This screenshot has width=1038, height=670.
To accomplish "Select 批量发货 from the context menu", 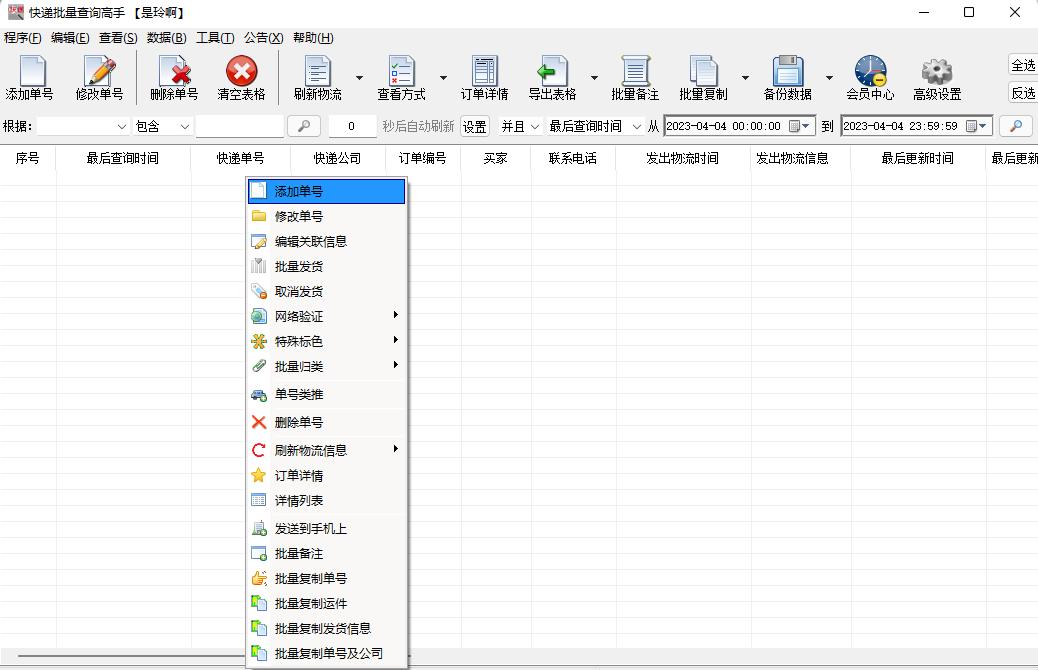I will point(300,266).
